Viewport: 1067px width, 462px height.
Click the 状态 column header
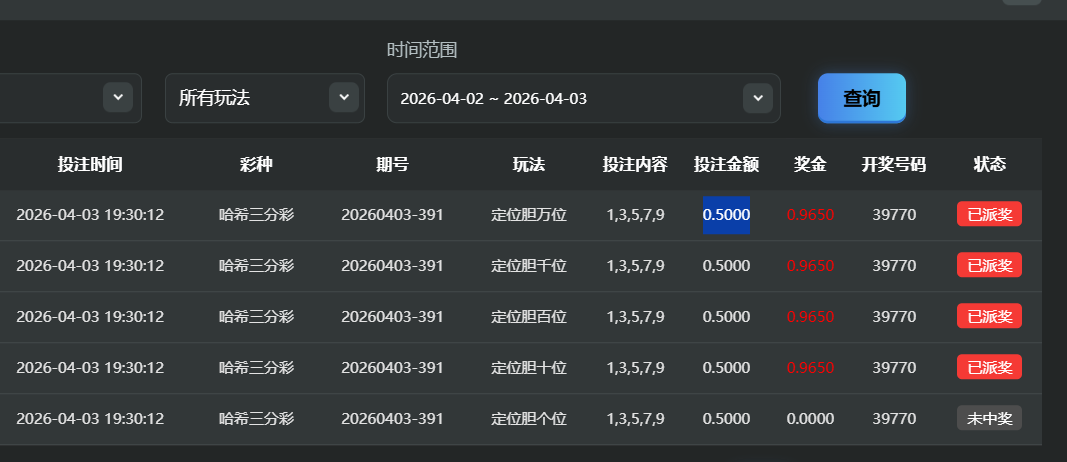click(x=989, y=164)
